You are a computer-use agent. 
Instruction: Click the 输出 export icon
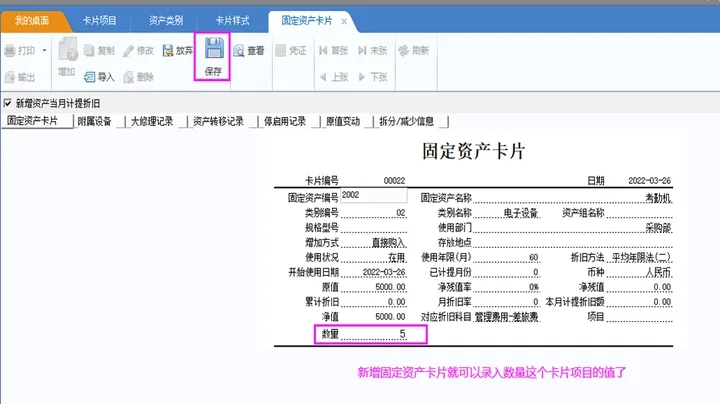[x=10, y=77]
